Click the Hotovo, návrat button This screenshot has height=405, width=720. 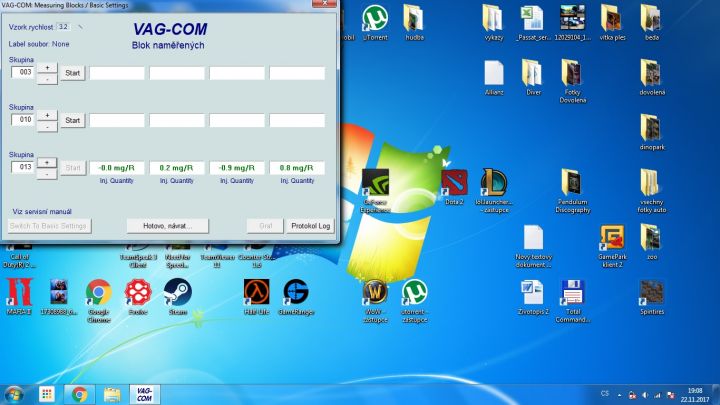point(168,226)
